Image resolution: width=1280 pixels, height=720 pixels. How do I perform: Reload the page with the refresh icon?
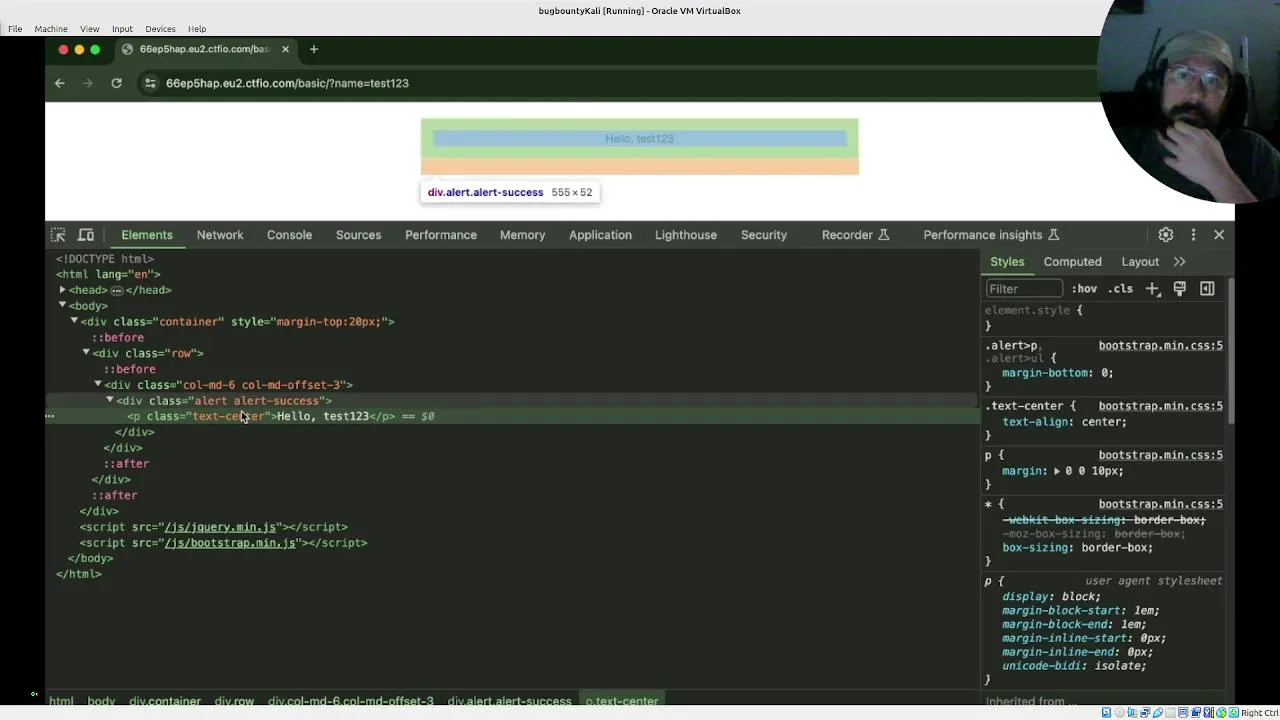tap(116, 83)
